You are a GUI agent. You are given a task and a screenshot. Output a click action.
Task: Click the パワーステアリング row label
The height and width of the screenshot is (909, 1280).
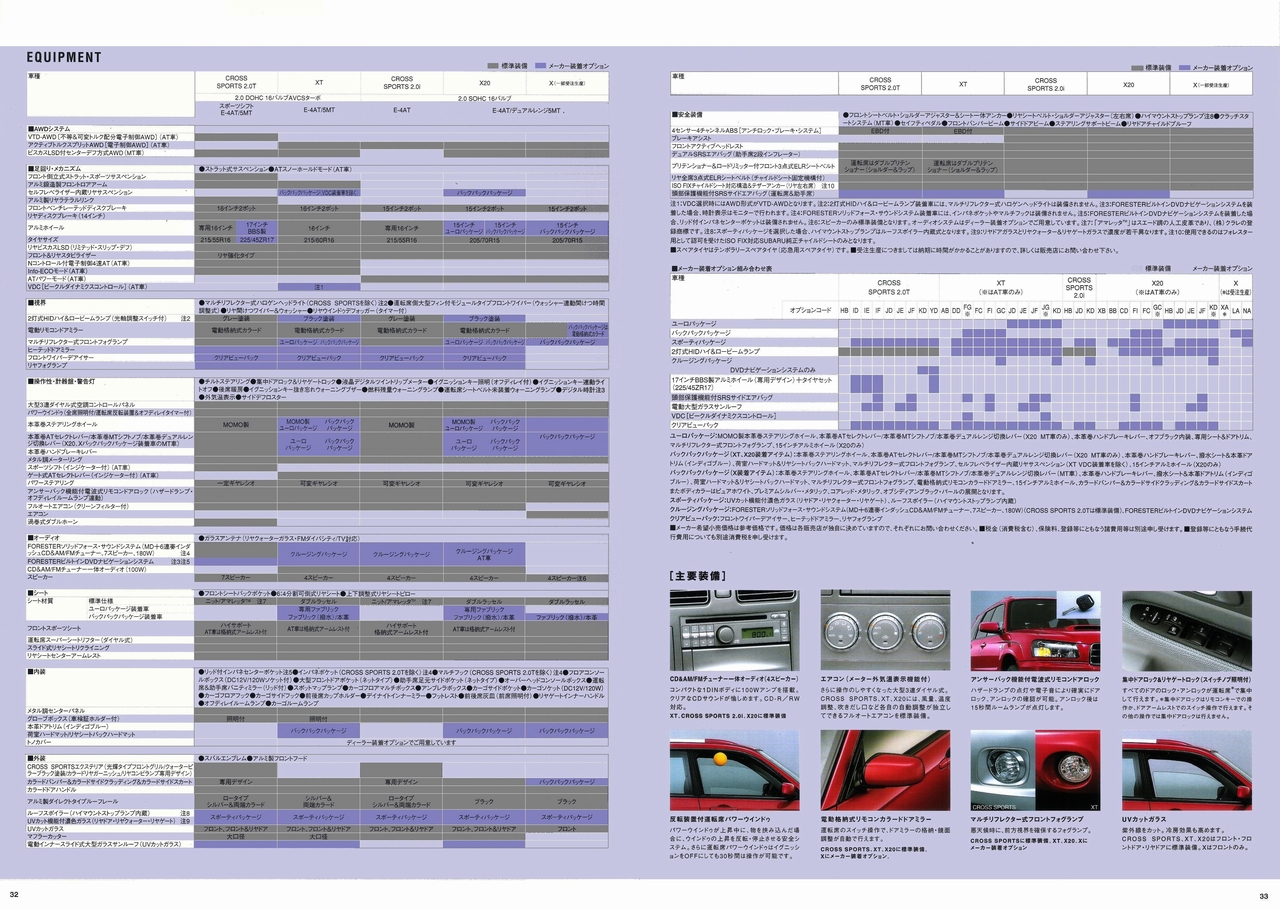click(52, 482)
